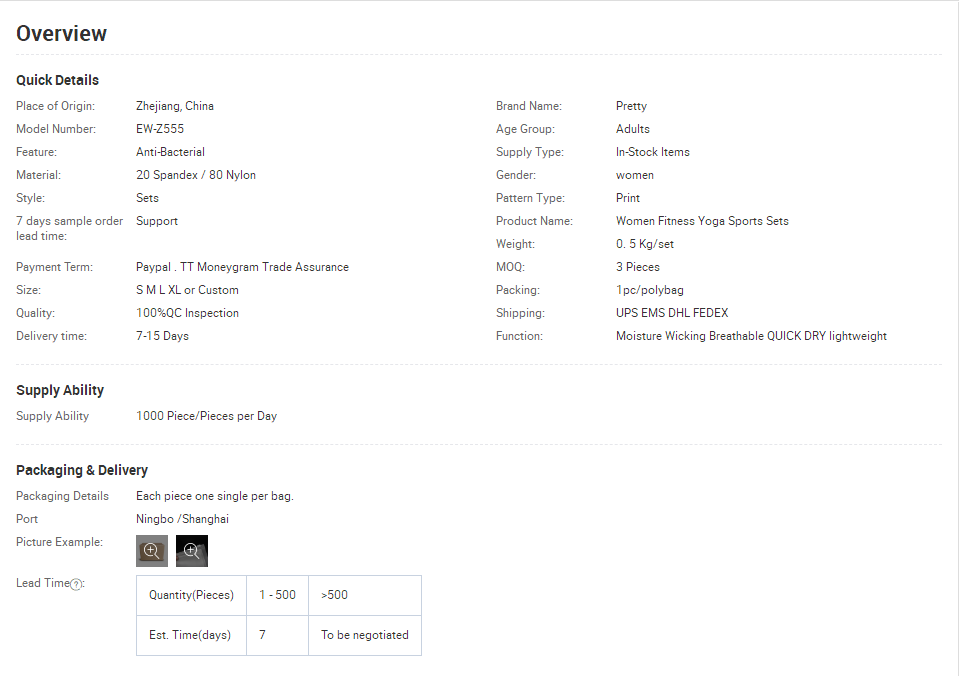959x676 pixels.
Task: Click the Product Name label
Action: 535,221
